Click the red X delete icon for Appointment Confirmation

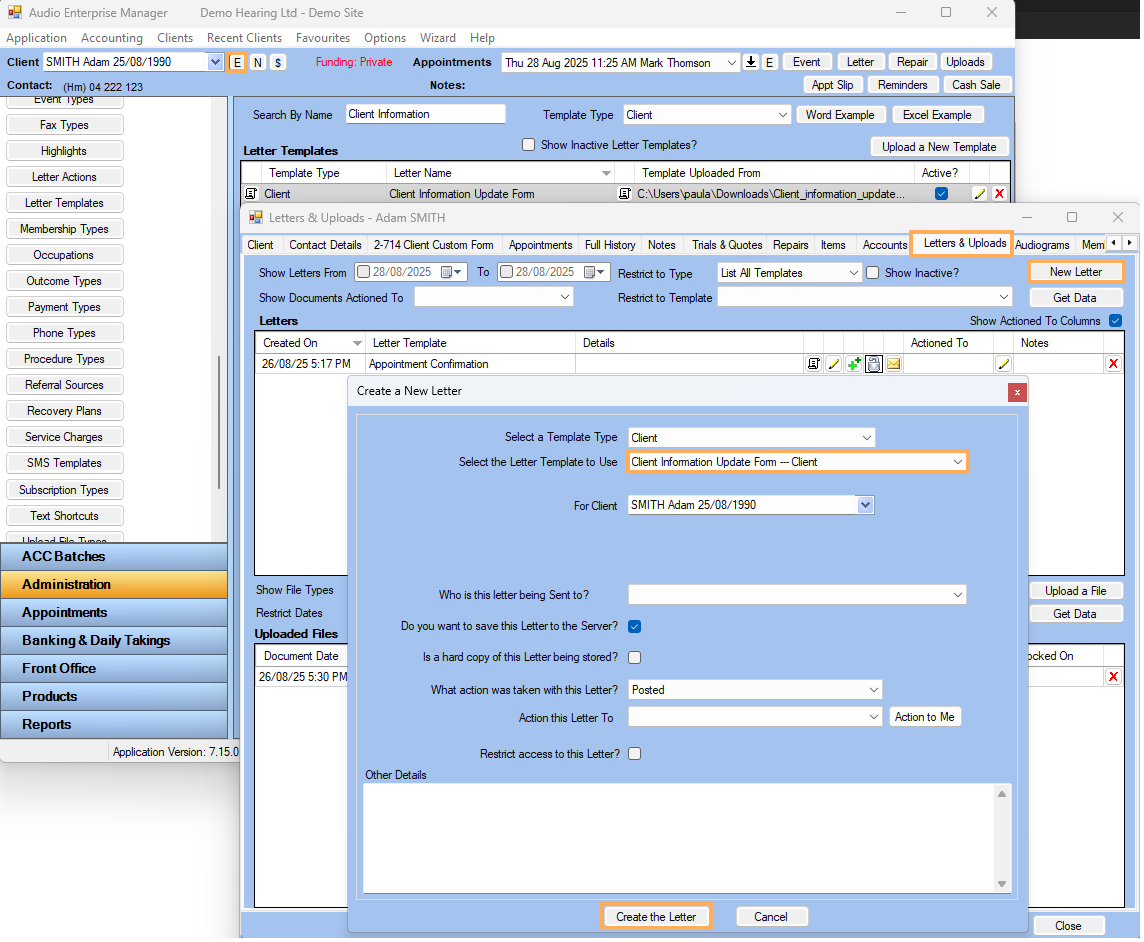(x=1113, y=365)
